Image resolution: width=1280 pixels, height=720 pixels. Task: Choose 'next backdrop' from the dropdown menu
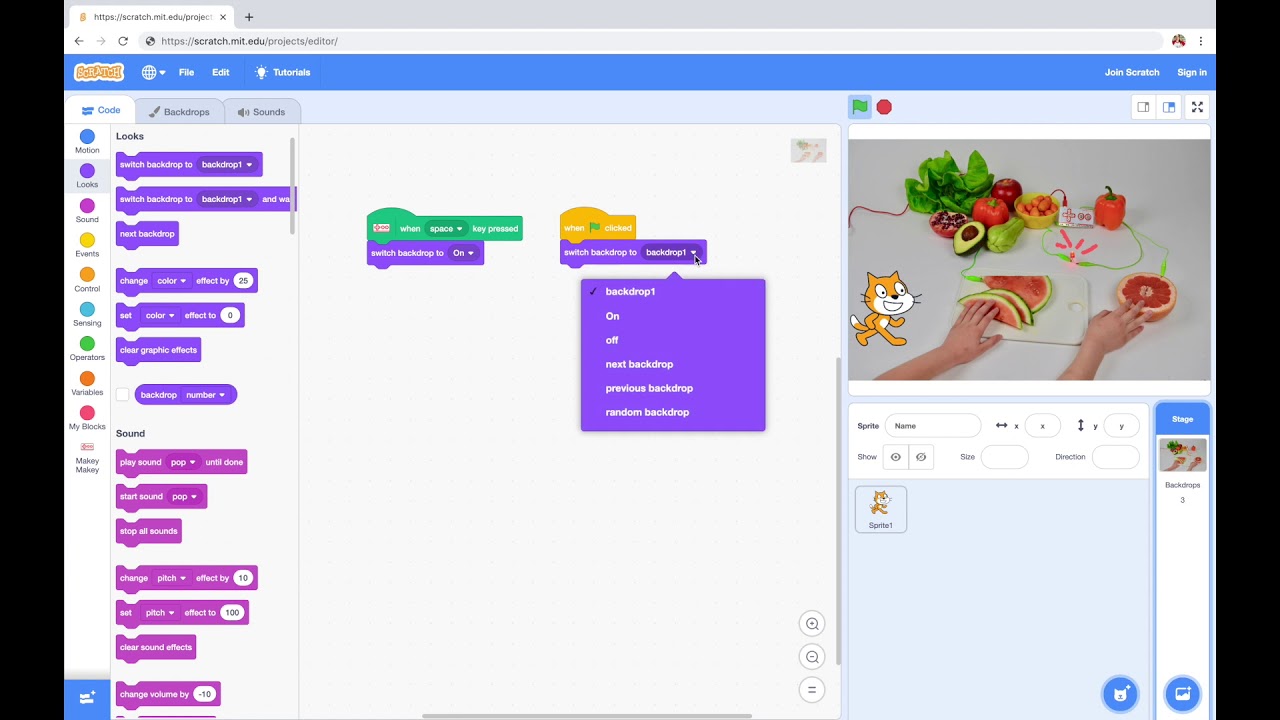639,364
